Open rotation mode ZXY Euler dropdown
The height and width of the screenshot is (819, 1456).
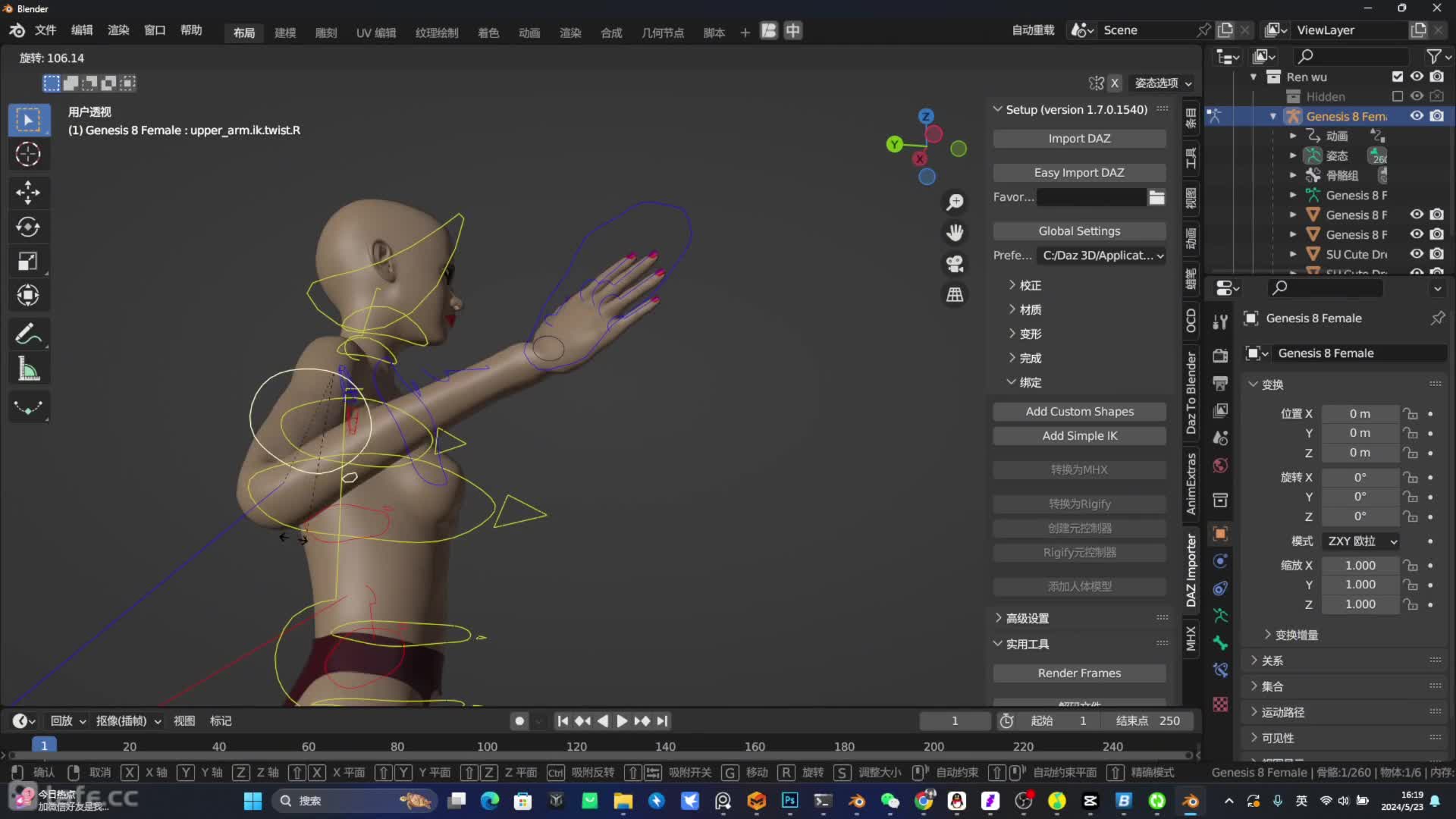pyautogui.click(x=1361, y=541)
